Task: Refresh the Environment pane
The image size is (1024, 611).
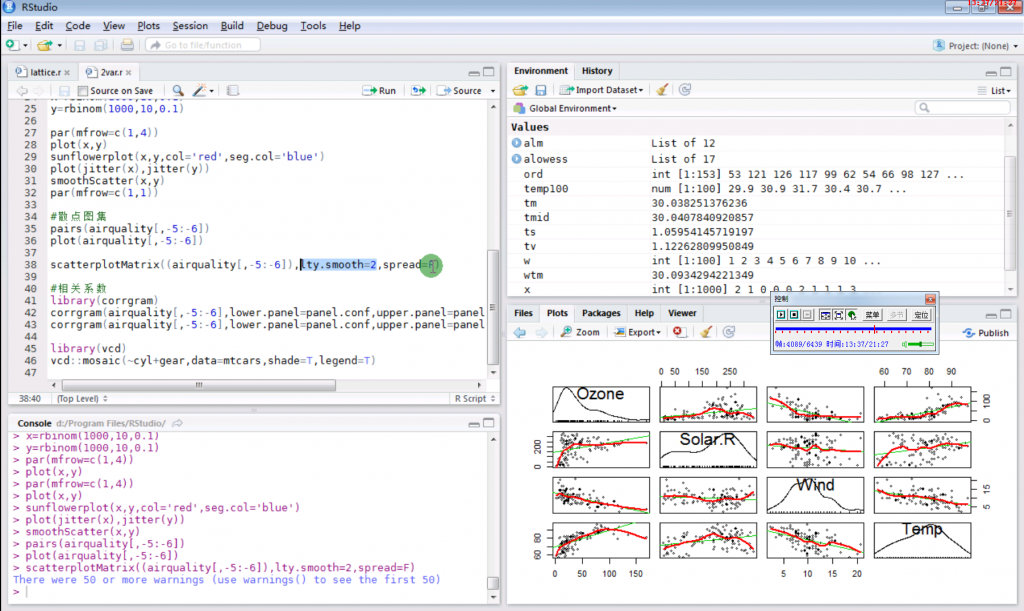Action: [x=684, y=90]
